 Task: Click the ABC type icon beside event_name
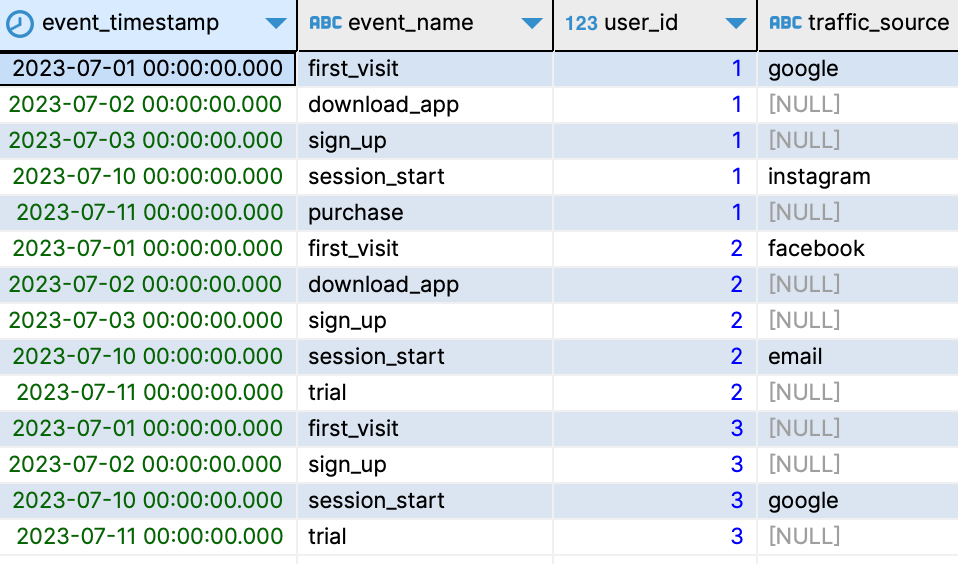point(326,23)
